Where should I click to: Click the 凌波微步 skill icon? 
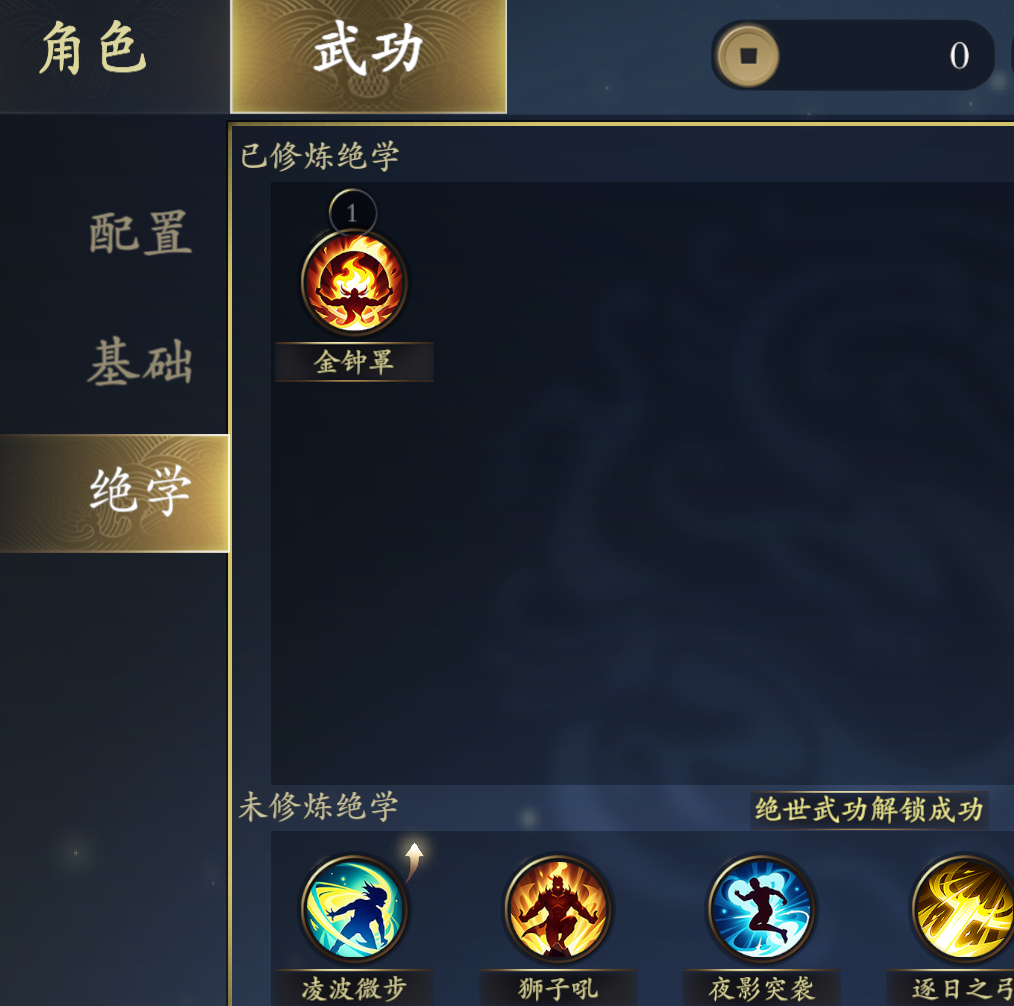pyautogui.click(x=354, y=908)
